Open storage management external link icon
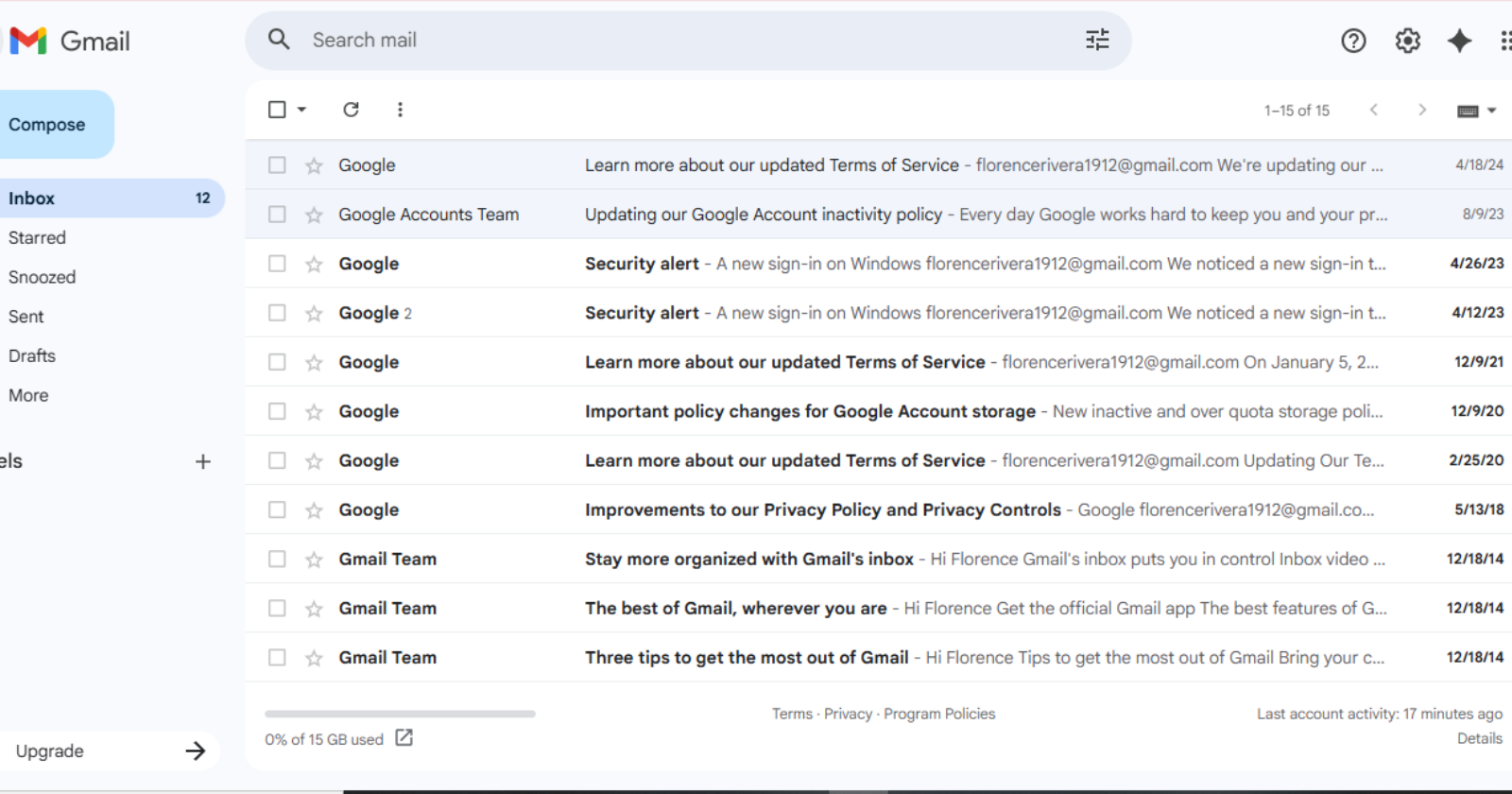Viewport: 1512px width, 794px height. (x=404, y=738)
